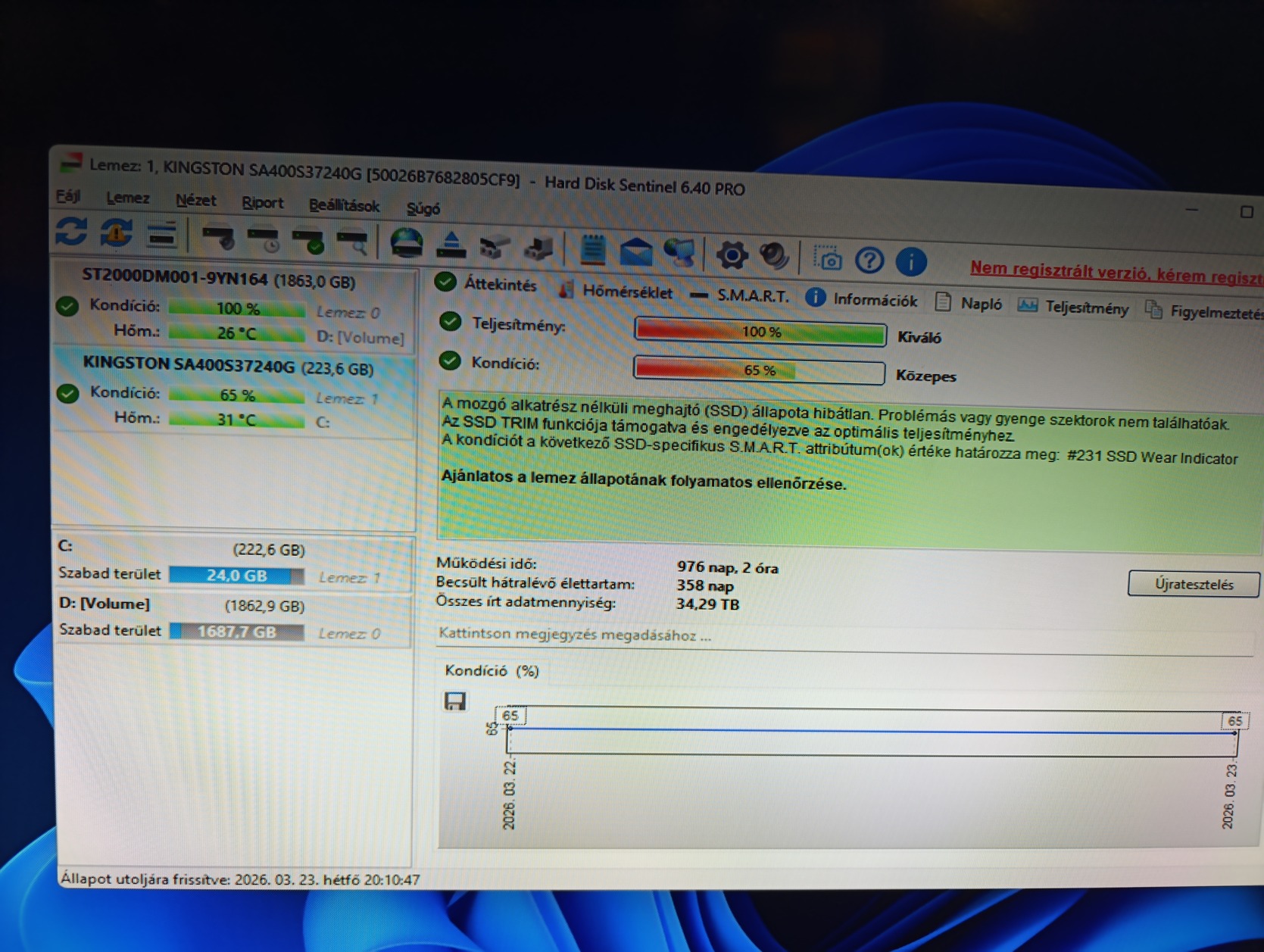This screenshot has width=1264, height=952.
Task: Click the '#231 SSD Wear Indicator' text
Action: 1152,457
